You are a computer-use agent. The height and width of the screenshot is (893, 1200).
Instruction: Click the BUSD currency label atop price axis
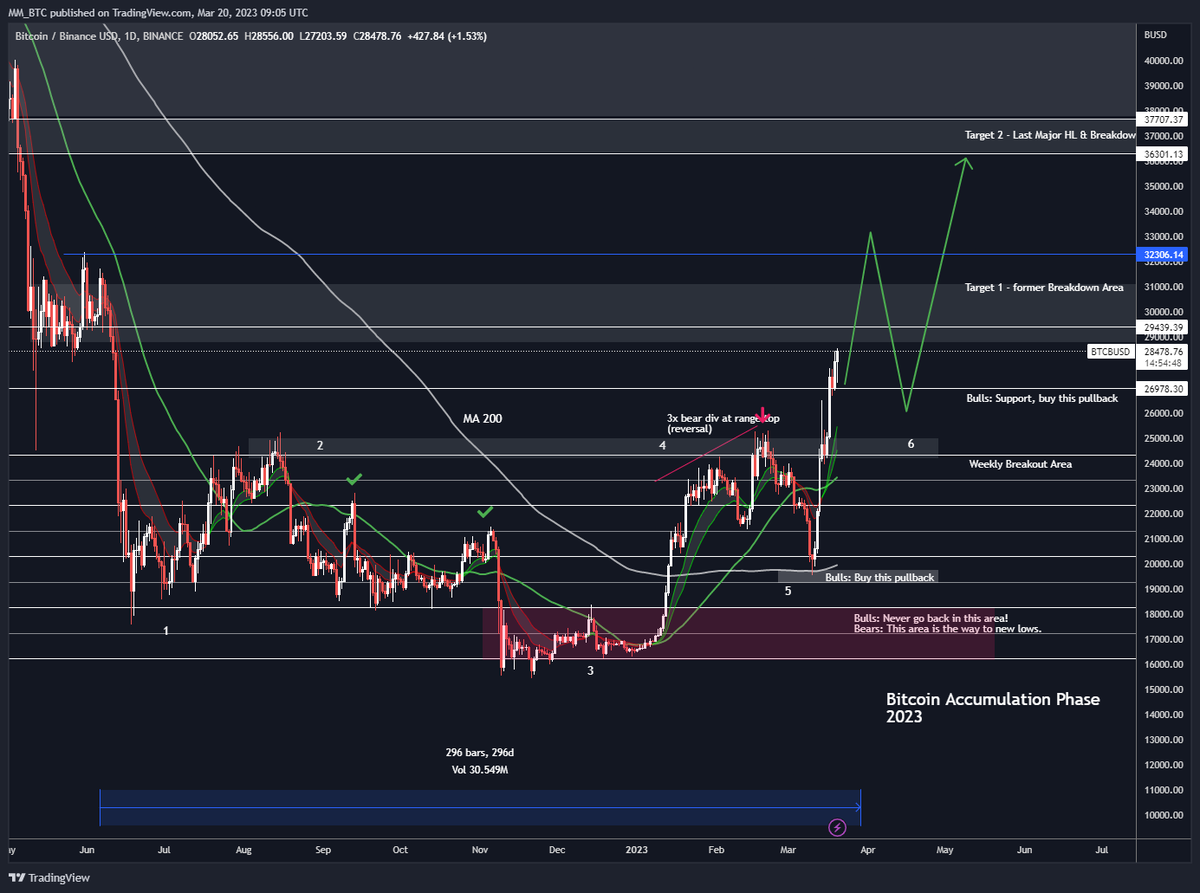click(x=1156, y=35)
